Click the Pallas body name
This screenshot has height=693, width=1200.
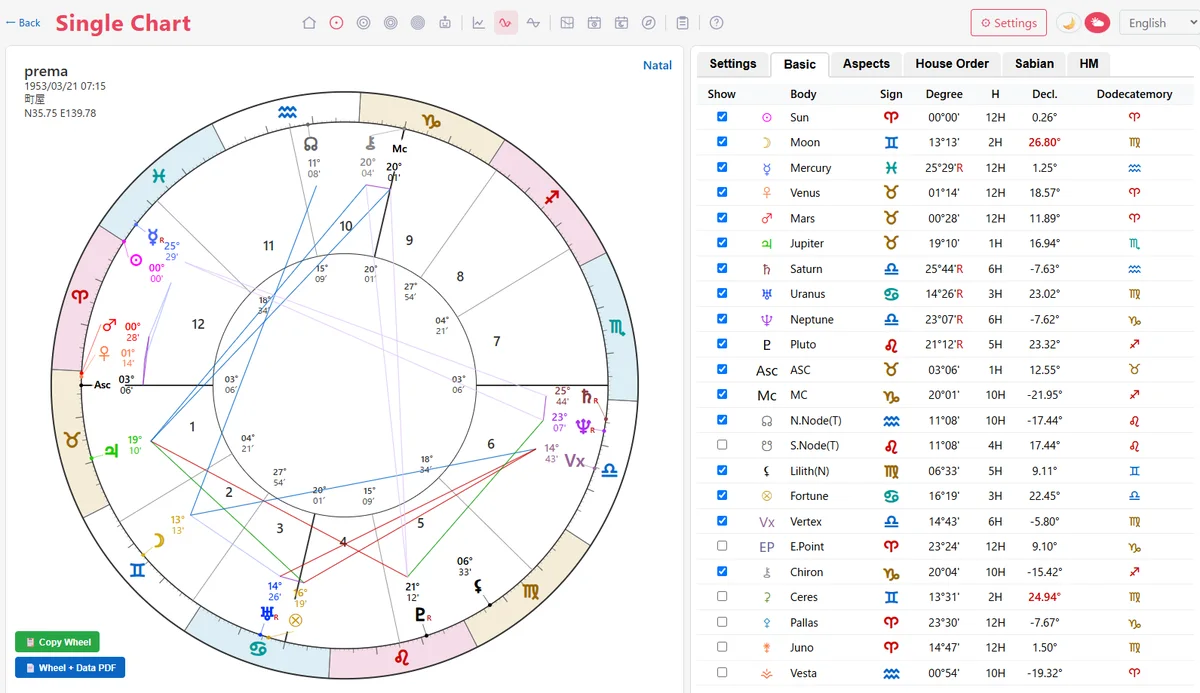pyautogui.click(x=804, y=622)
